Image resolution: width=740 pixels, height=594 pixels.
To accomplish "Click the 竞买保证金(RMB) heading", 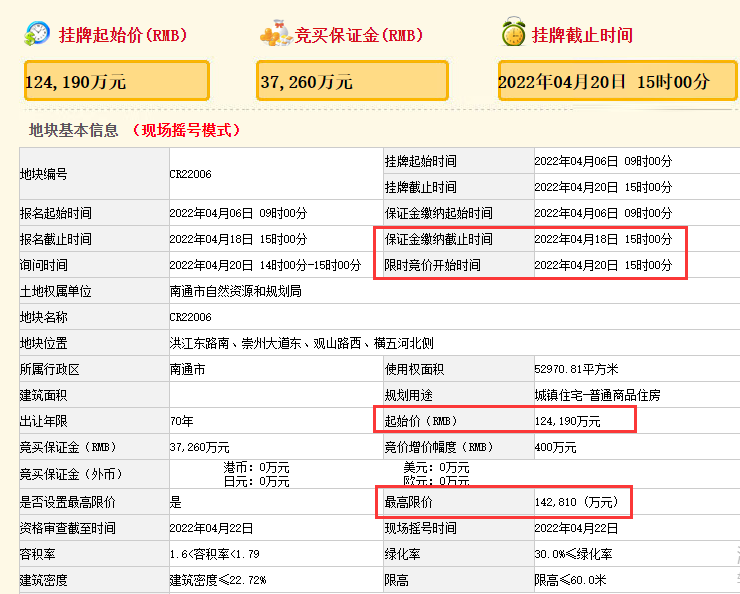I will (358, 36).
